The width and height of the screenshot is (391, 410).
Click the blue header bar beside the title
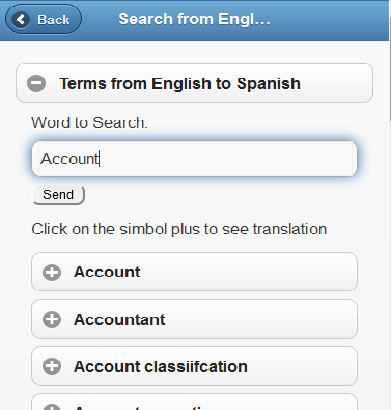[328, 20]
